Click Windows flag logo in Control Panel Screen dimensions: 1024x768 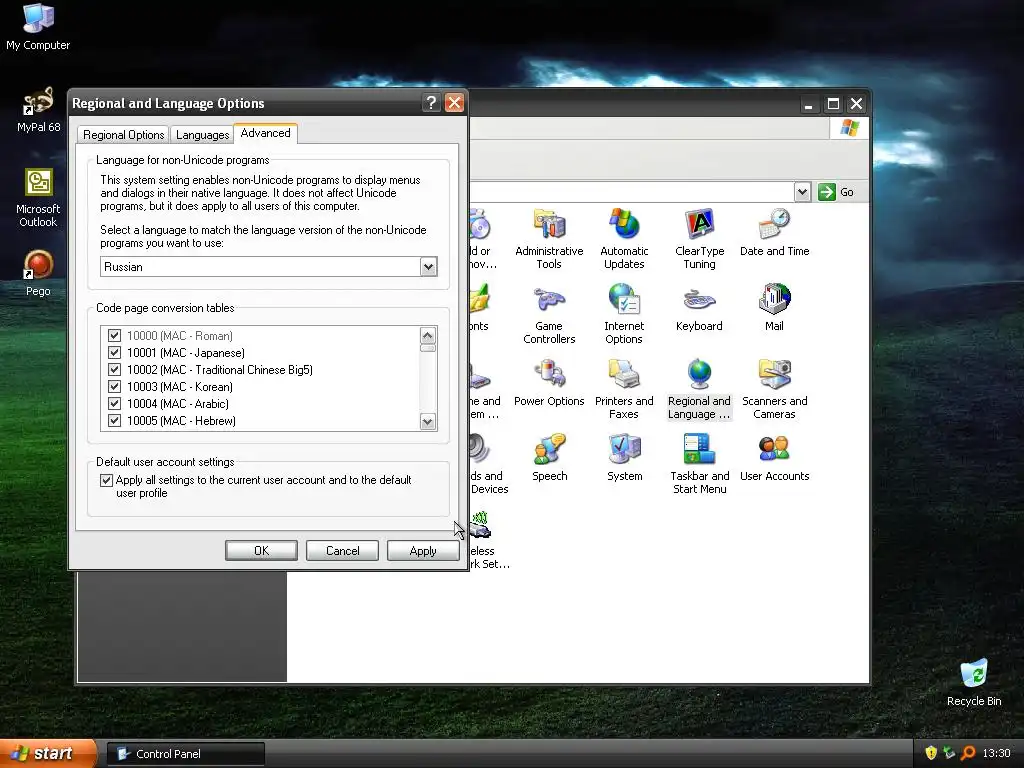pyautogui.click(x=849, y=128)
